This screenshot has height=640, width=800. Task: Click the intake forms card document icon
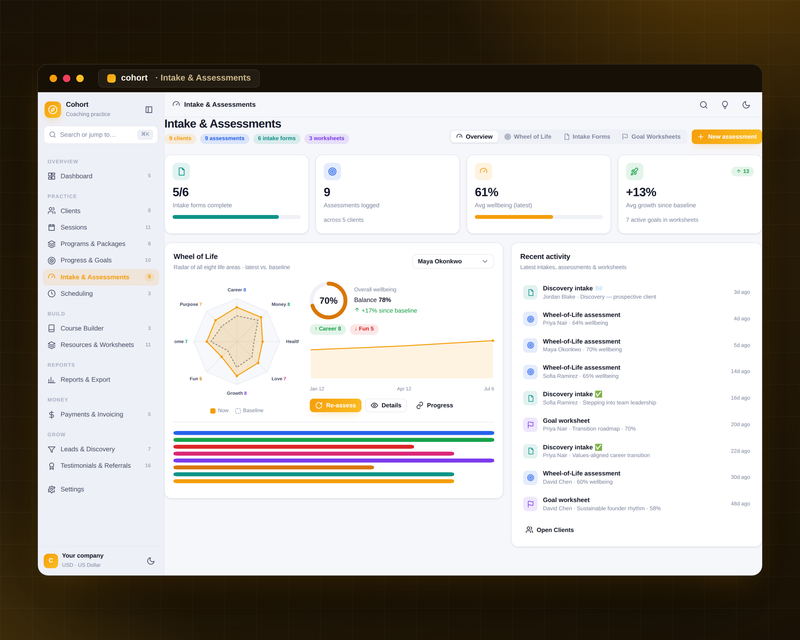181,171
